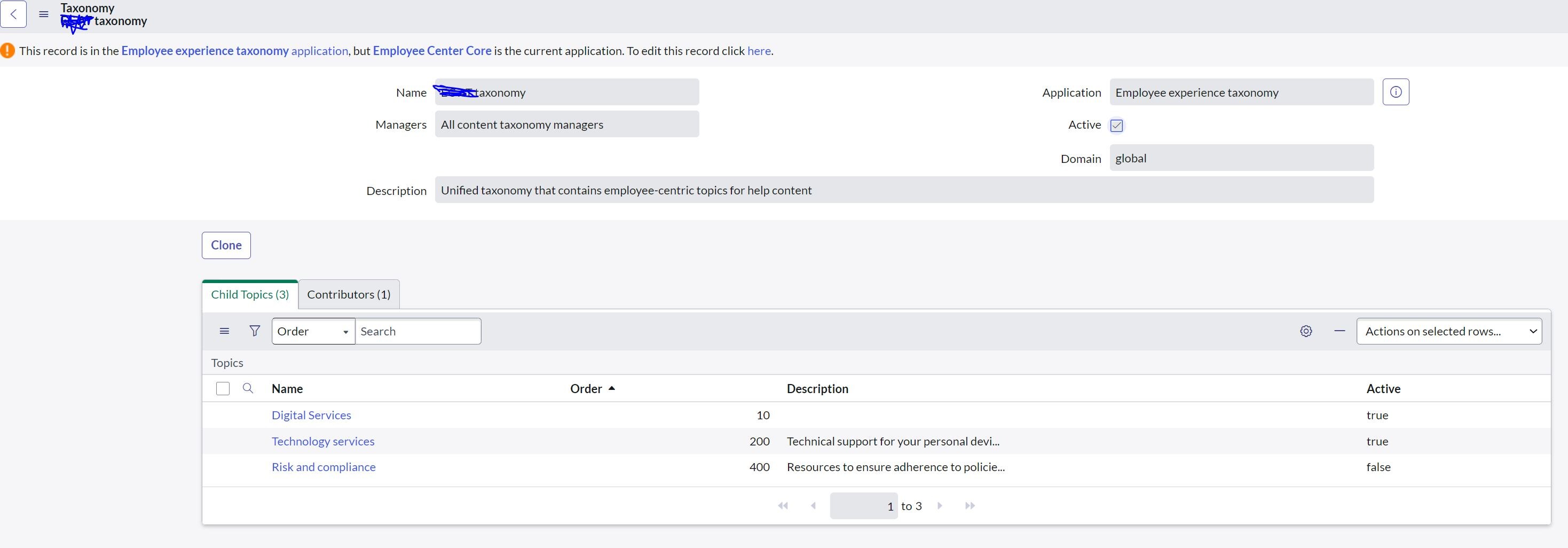Click the 'here' link to edit record

758,51
